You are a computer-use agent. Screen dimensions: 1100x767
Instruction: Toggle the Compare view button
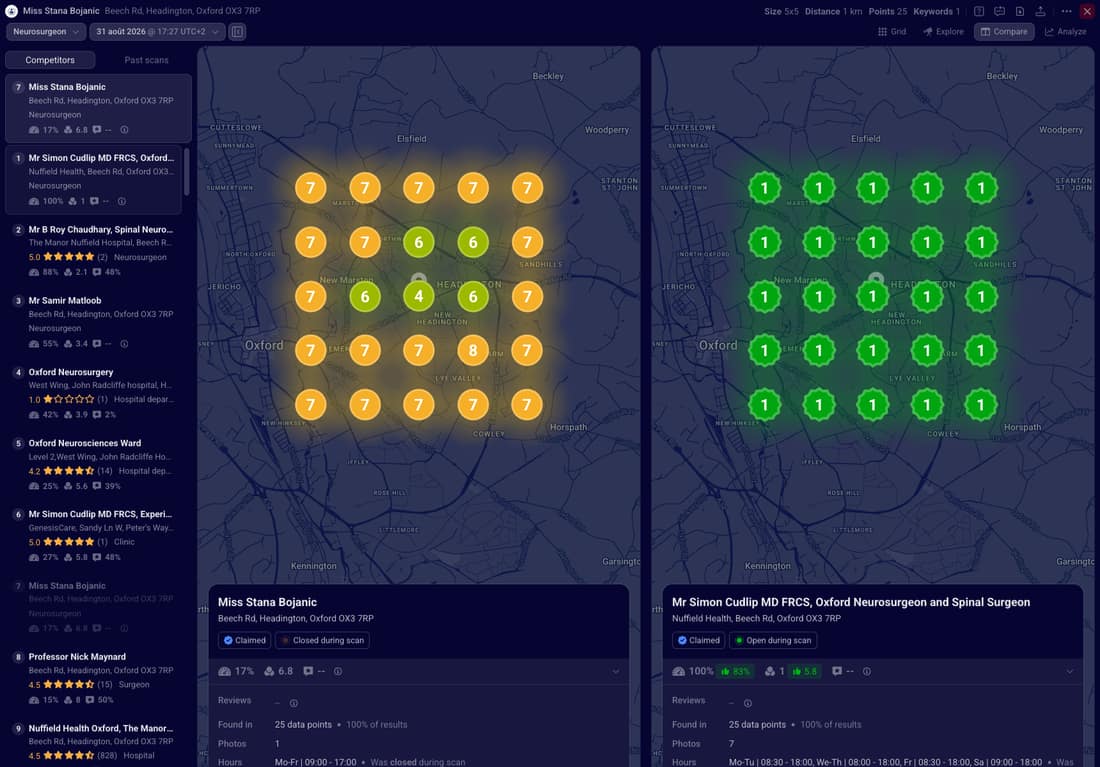(x=1004, y=32)
